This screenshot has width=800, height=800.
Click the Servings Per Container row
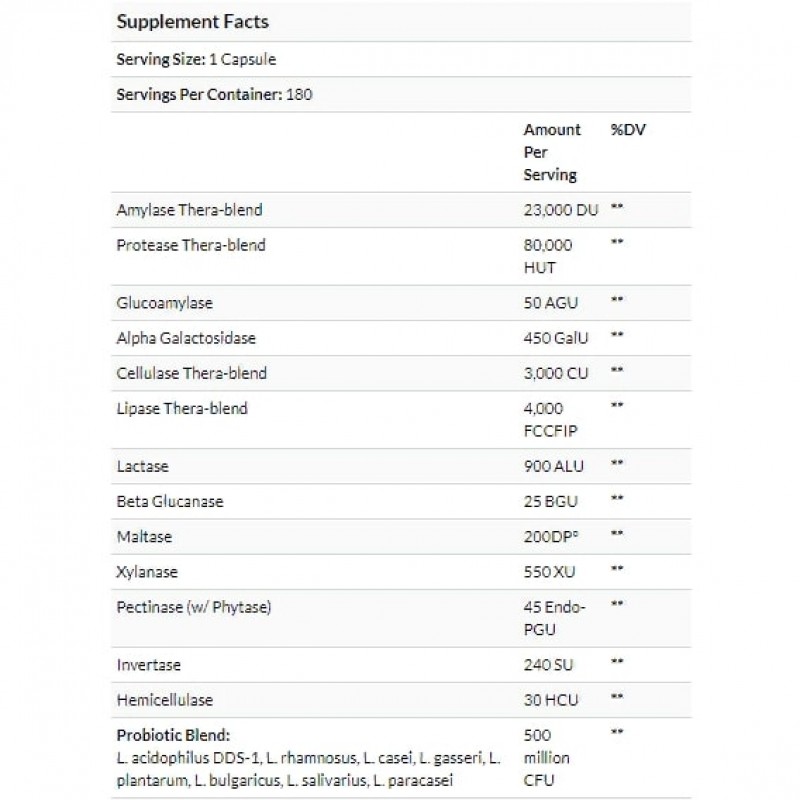tap(217, 96)
